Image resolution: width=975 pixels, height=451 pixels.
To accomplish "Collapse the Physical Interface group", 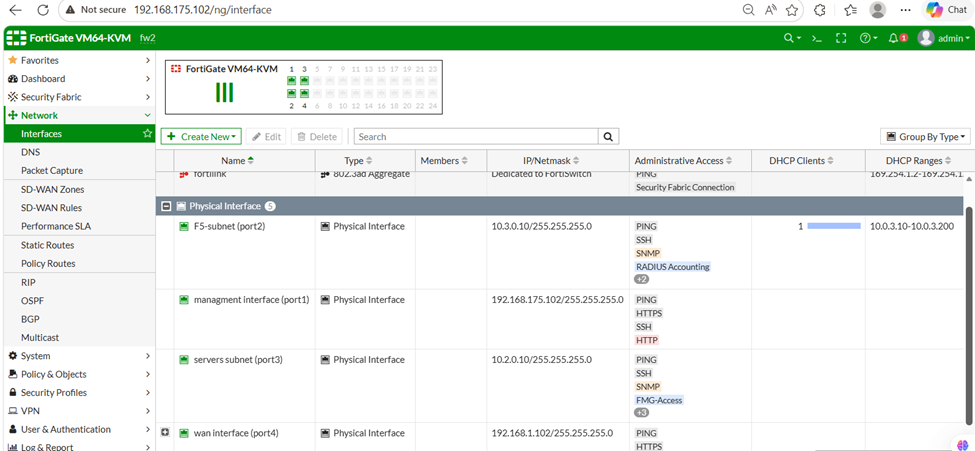I will 166,206.
